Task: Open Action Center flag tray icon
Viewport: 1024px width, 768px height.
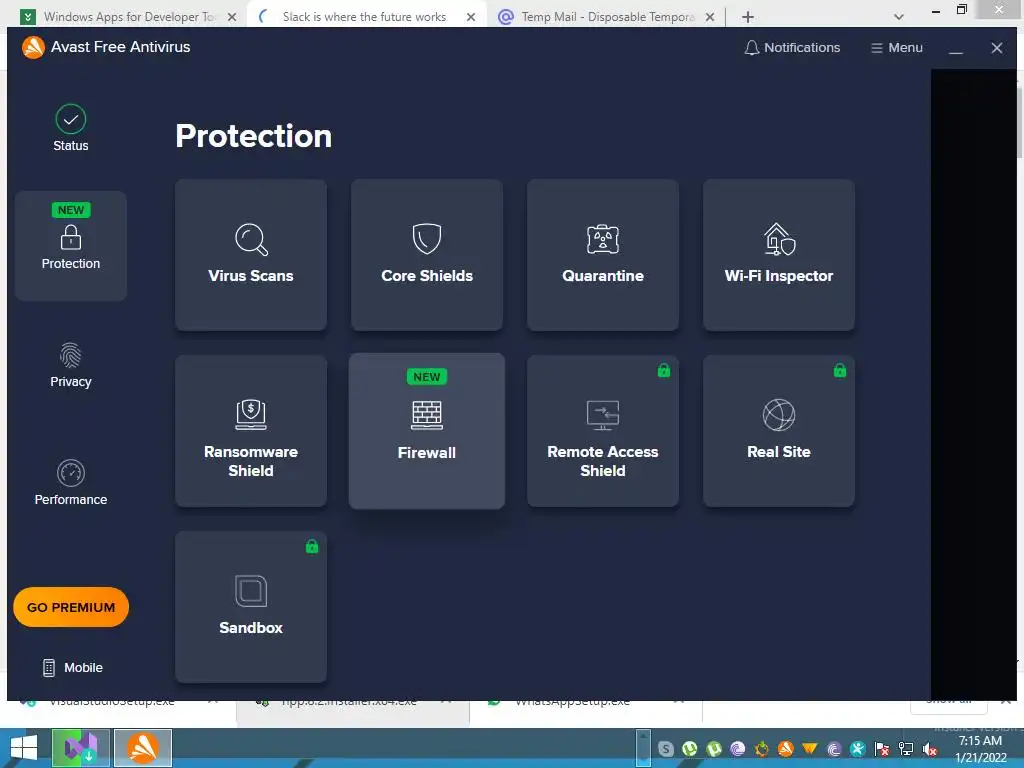Action: tap(882, 750)
